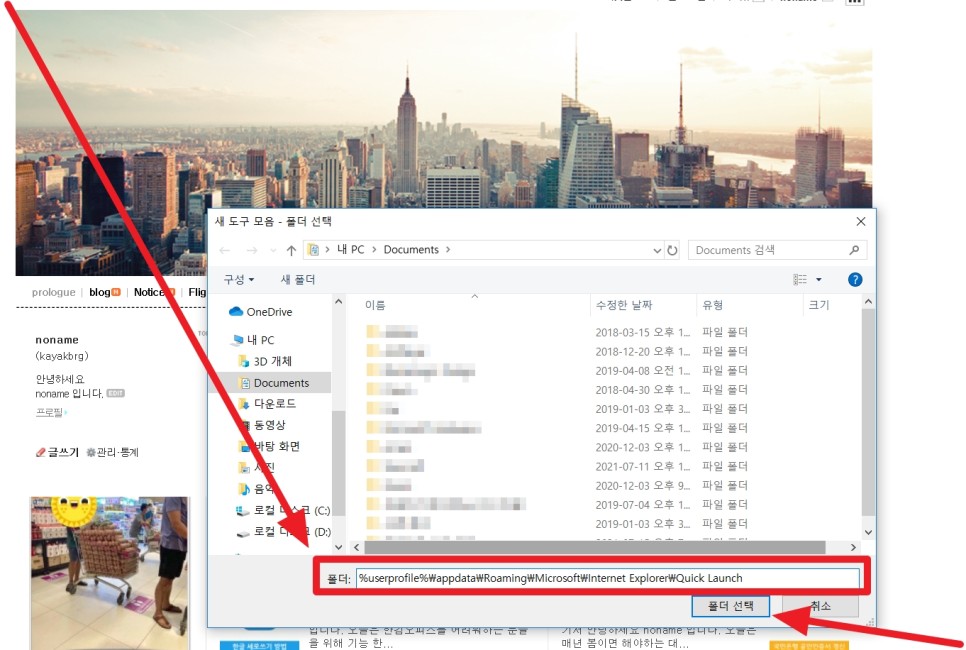Select folder row dated 2021-07-11
The height and width of the screenshot is (650, 966).
click(556, 466)
